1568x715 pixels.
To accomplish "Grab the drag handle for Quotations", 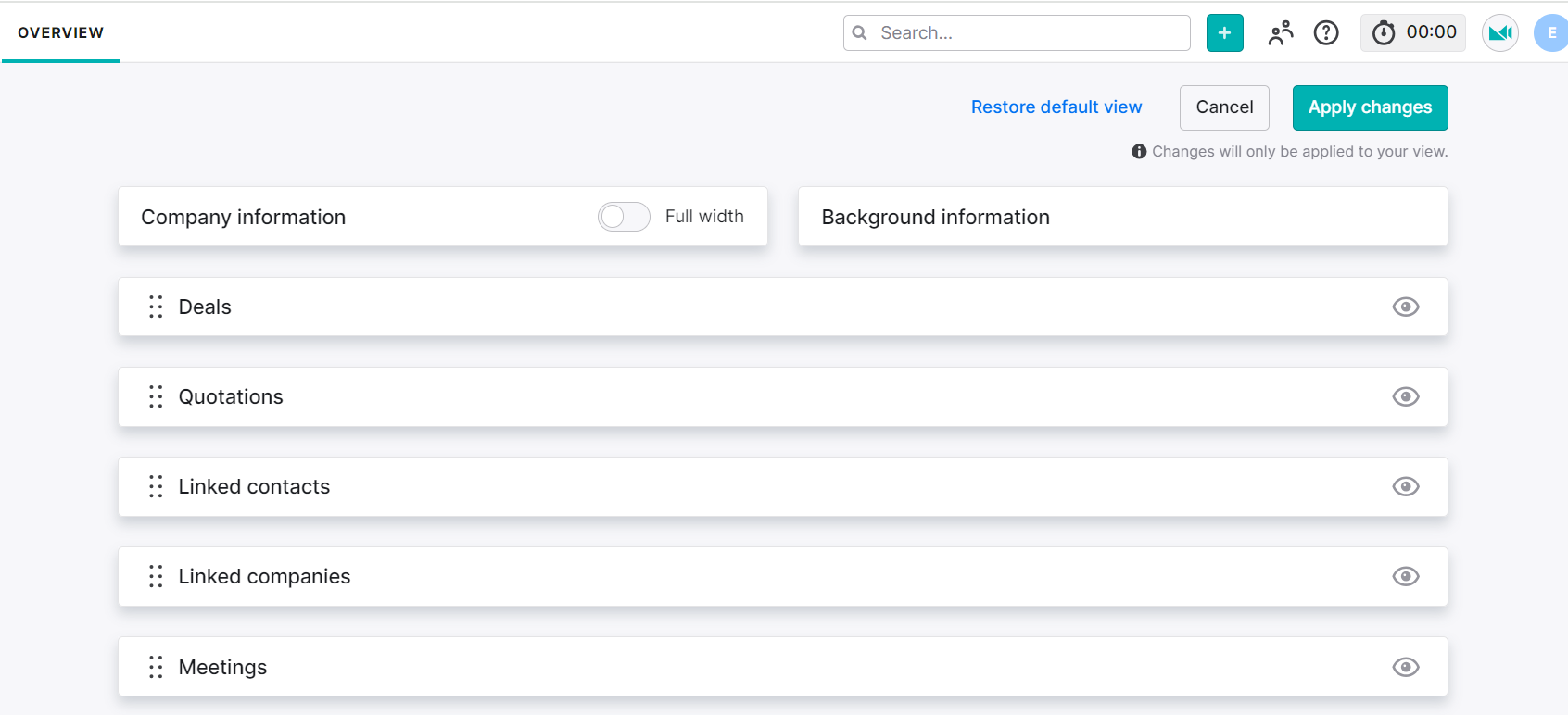I will [156, 396].
